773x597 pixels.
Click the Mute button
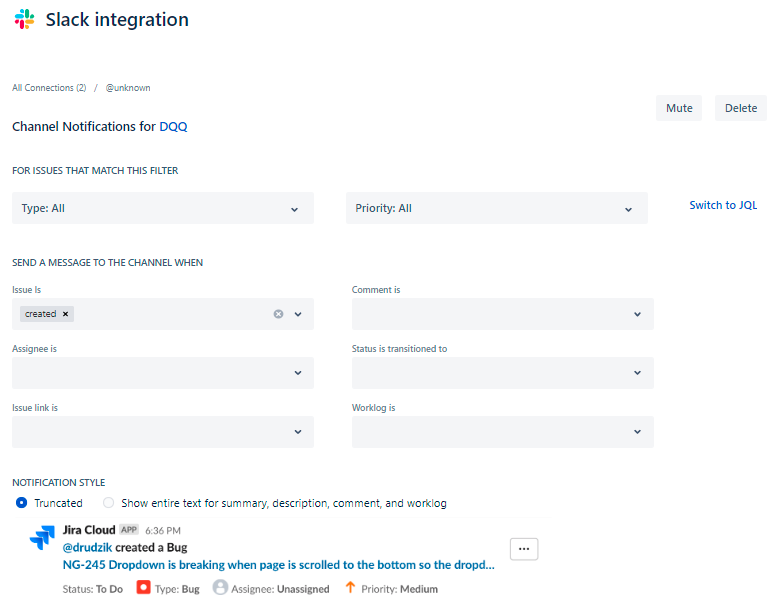(x=679, y=108)
